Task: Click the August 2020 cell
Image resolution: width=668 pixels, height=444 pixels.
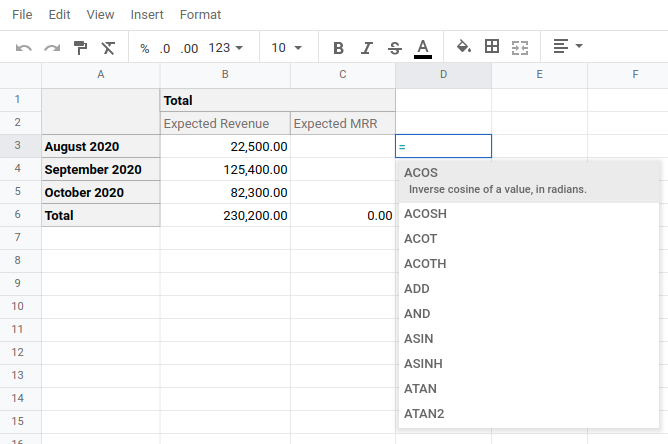Action: tap(101, 147)
